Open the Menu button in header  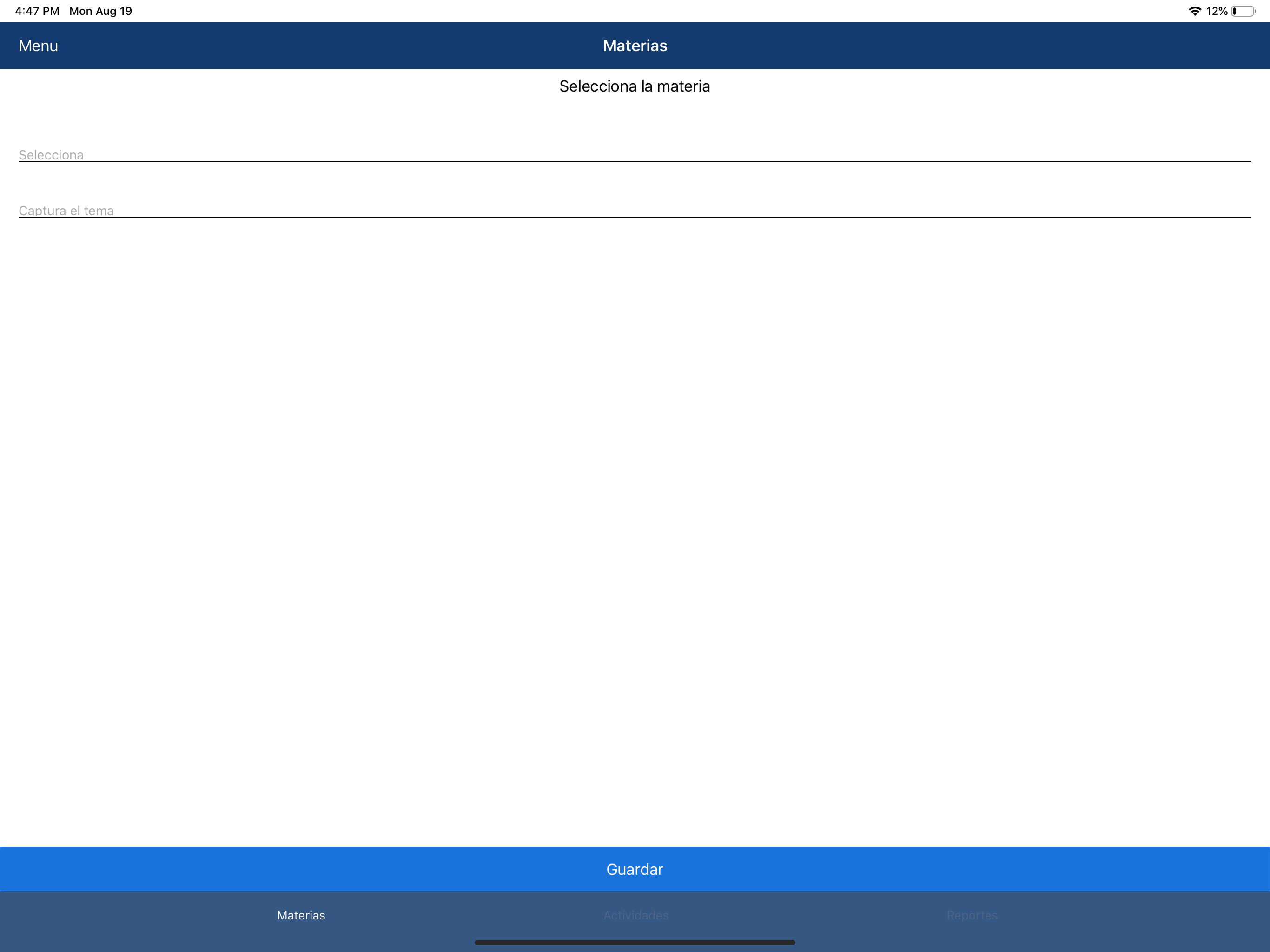38,46
